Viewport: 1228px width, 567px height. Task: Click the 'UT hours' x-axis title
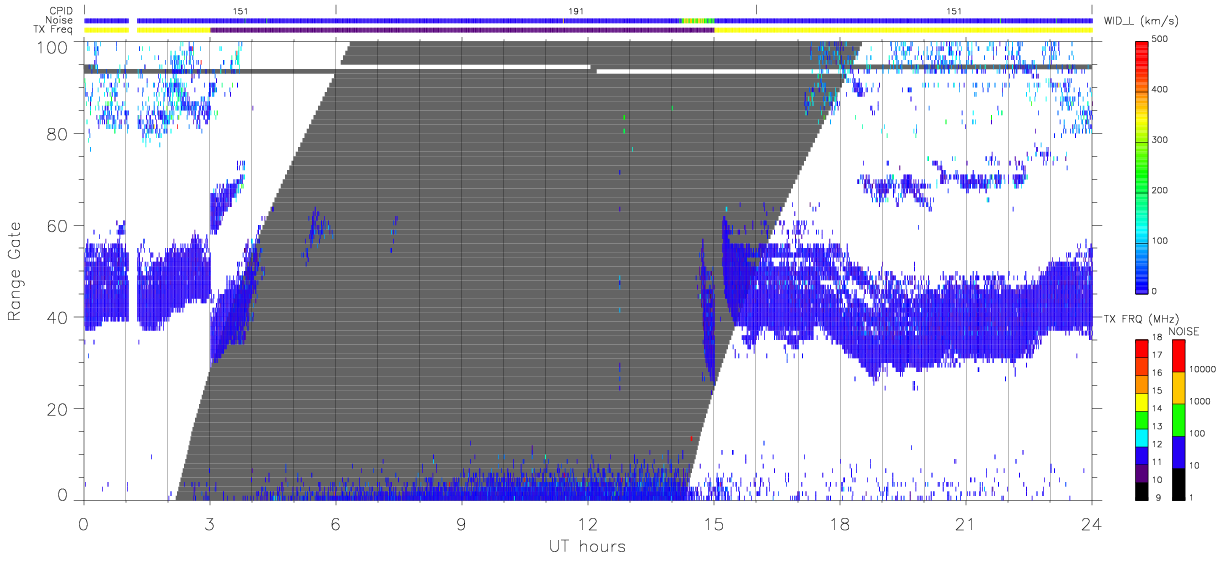pos(586,547)
